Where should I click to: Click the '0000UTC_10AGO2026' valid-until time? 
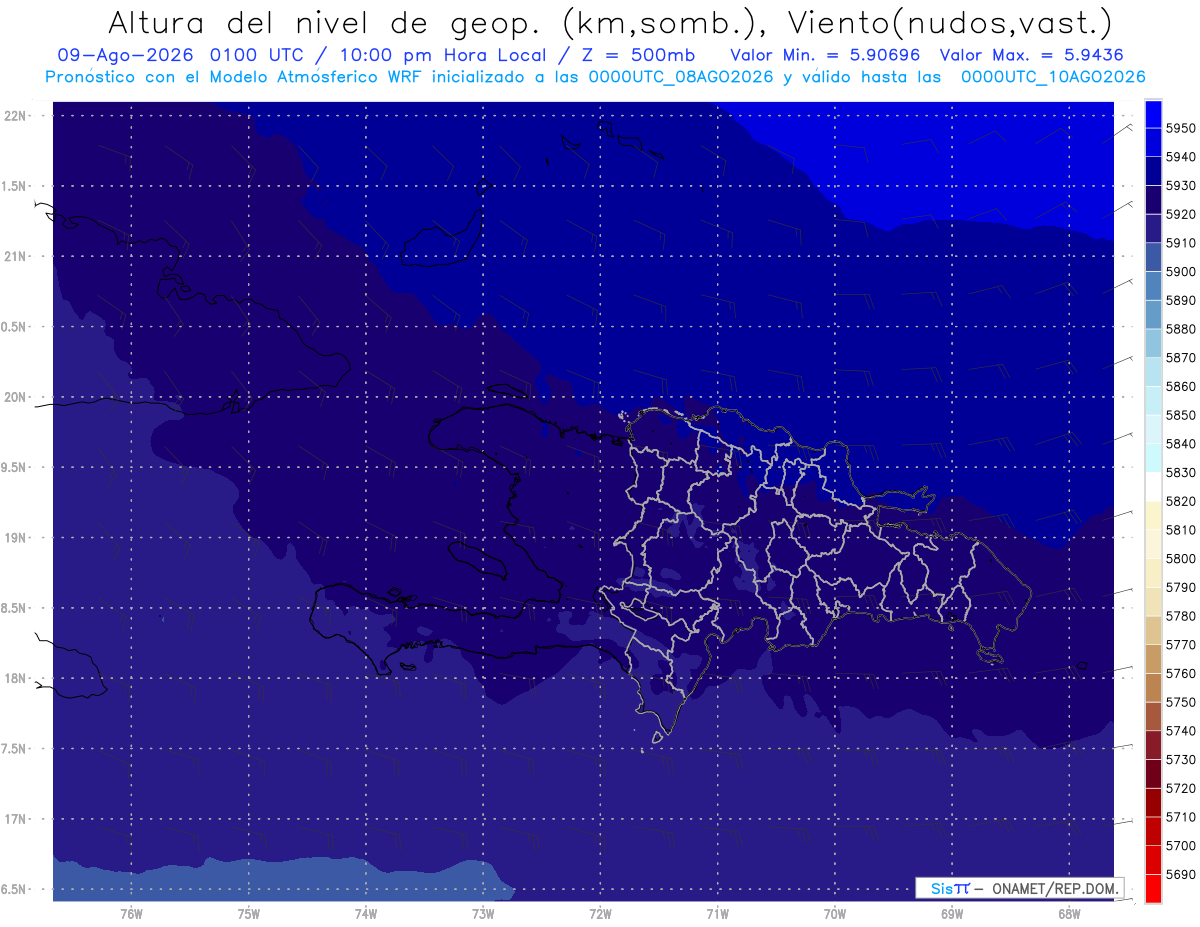pyautogui.click(x=1053, y=76)
